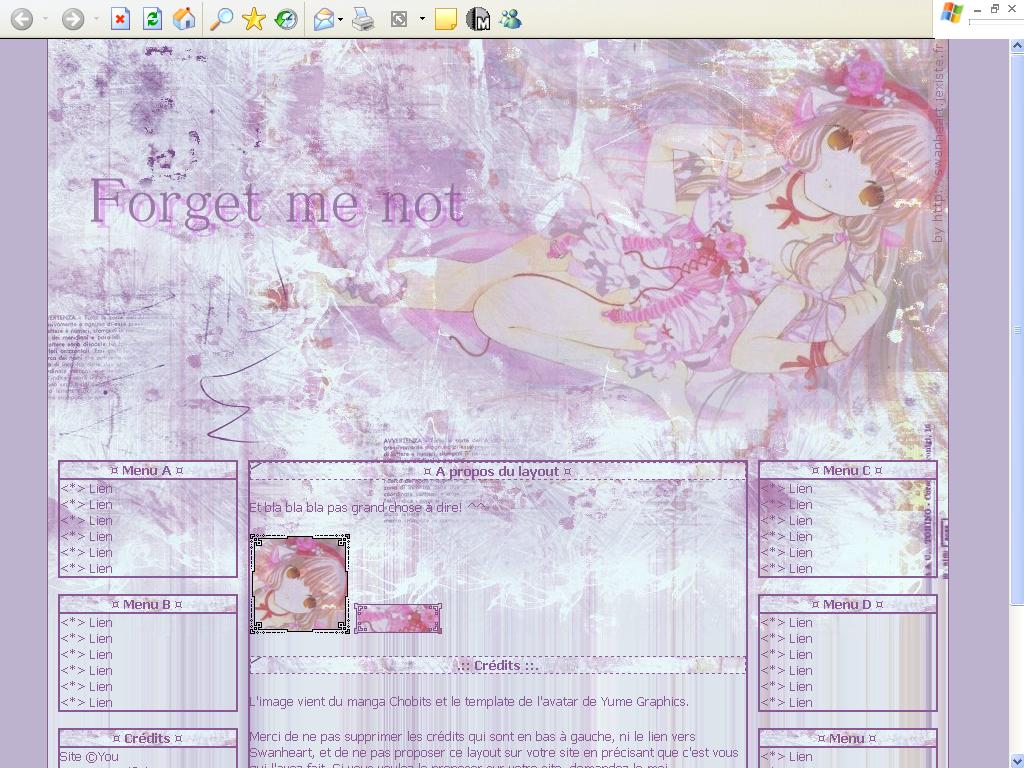
Task: Print the page with the printer icon
Action: [363, 20]
